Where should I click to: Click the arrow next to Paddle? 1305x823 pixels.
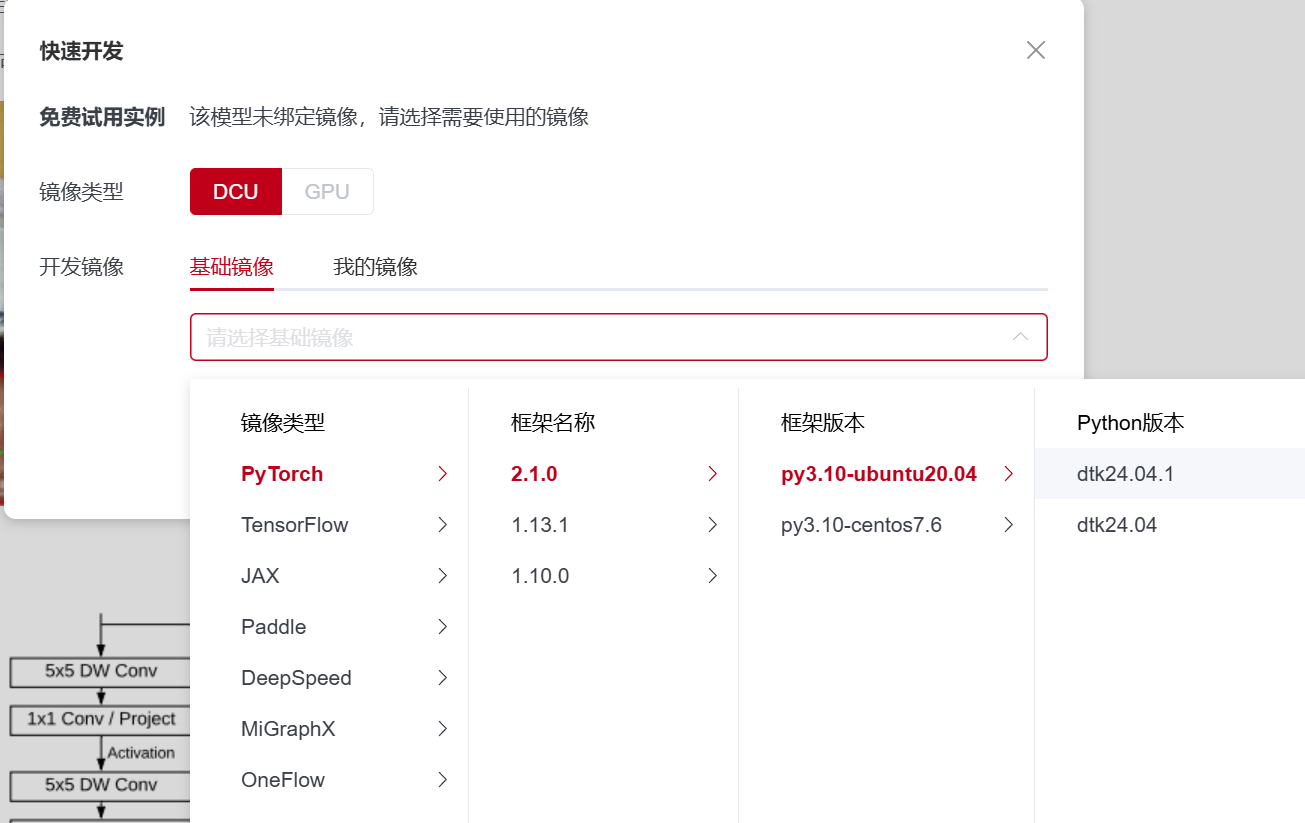point(442,627)
